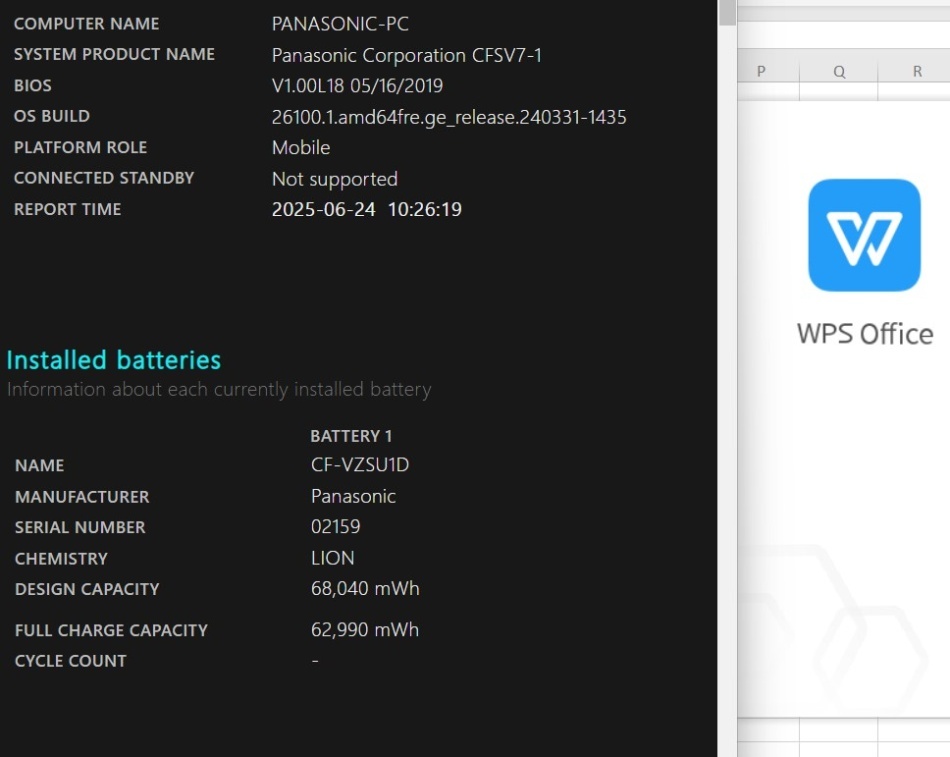Click the WPS Office logo icon
950x757 pixels.
click(864, 235)
